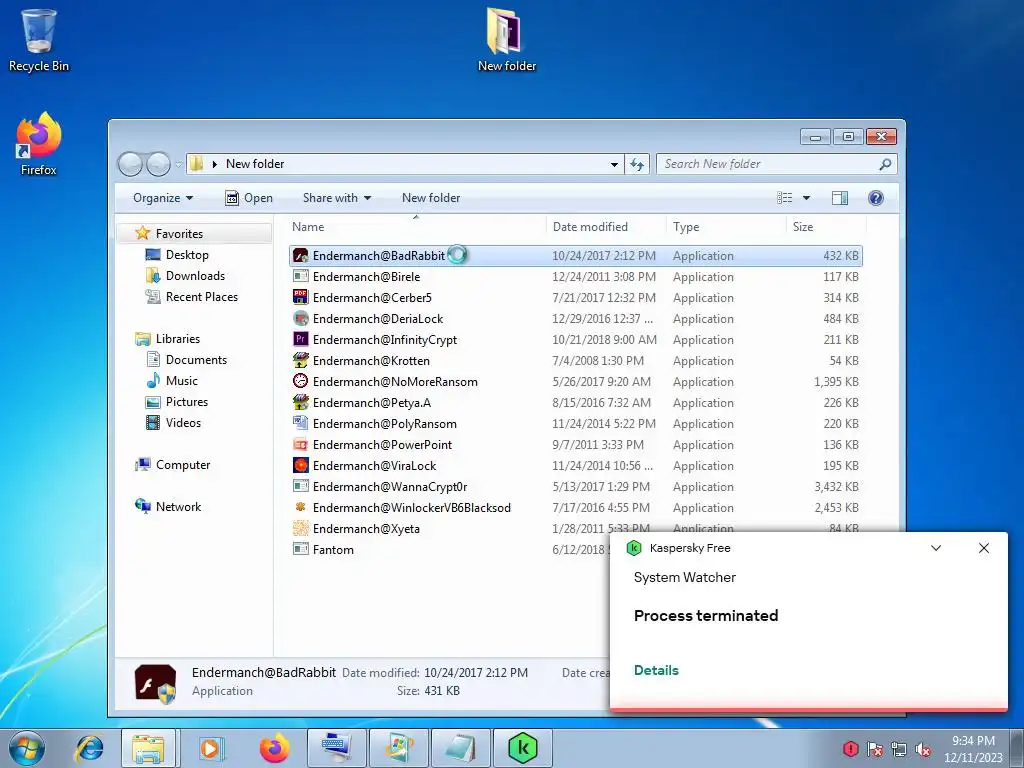The height and width of the screenshot is (768, 1024).
Task: Click the Explorer Back navigation button
Action: [x=130, y=164]
